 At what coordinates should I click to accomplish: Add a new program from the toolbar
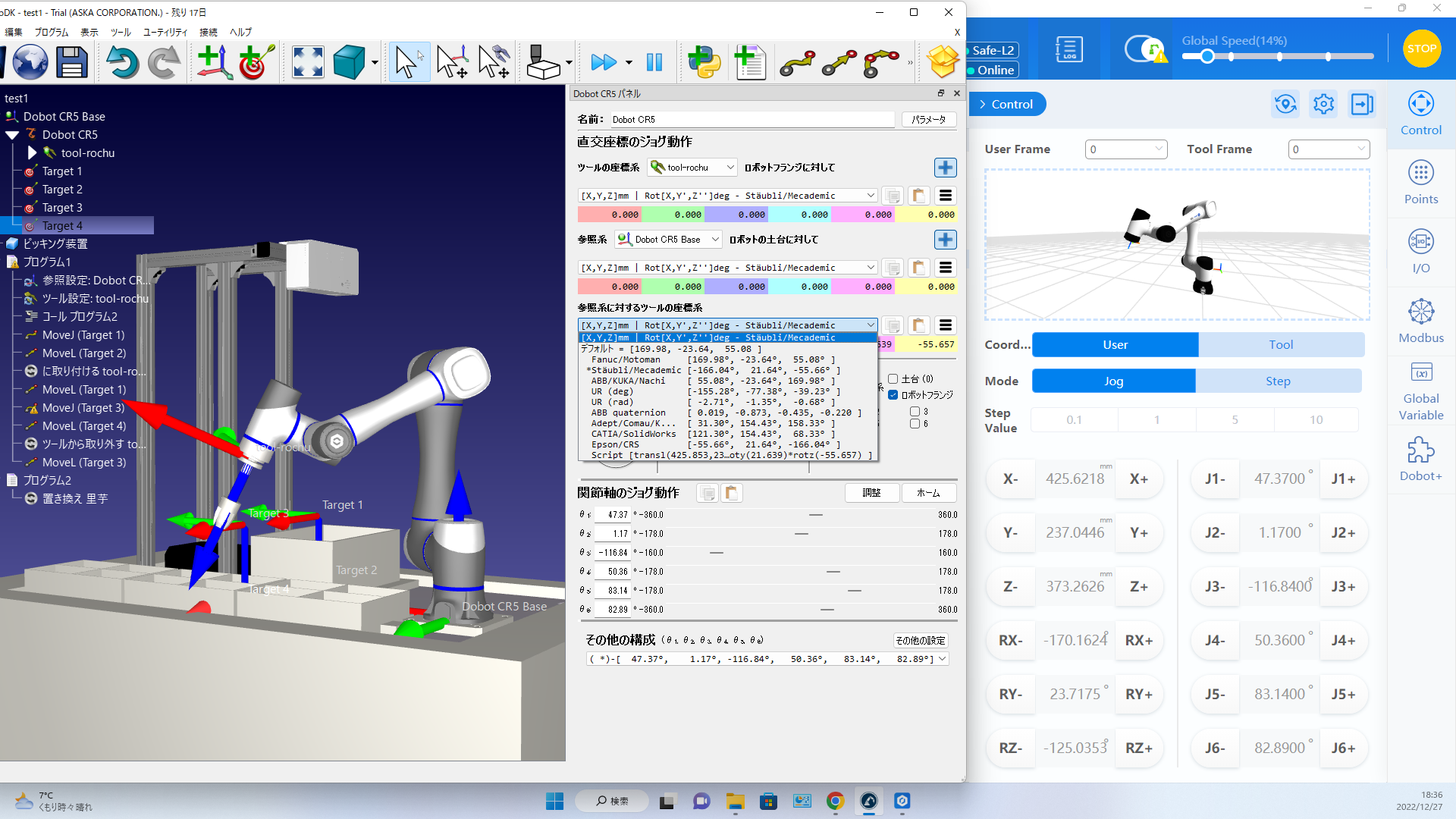pos(751,62)
